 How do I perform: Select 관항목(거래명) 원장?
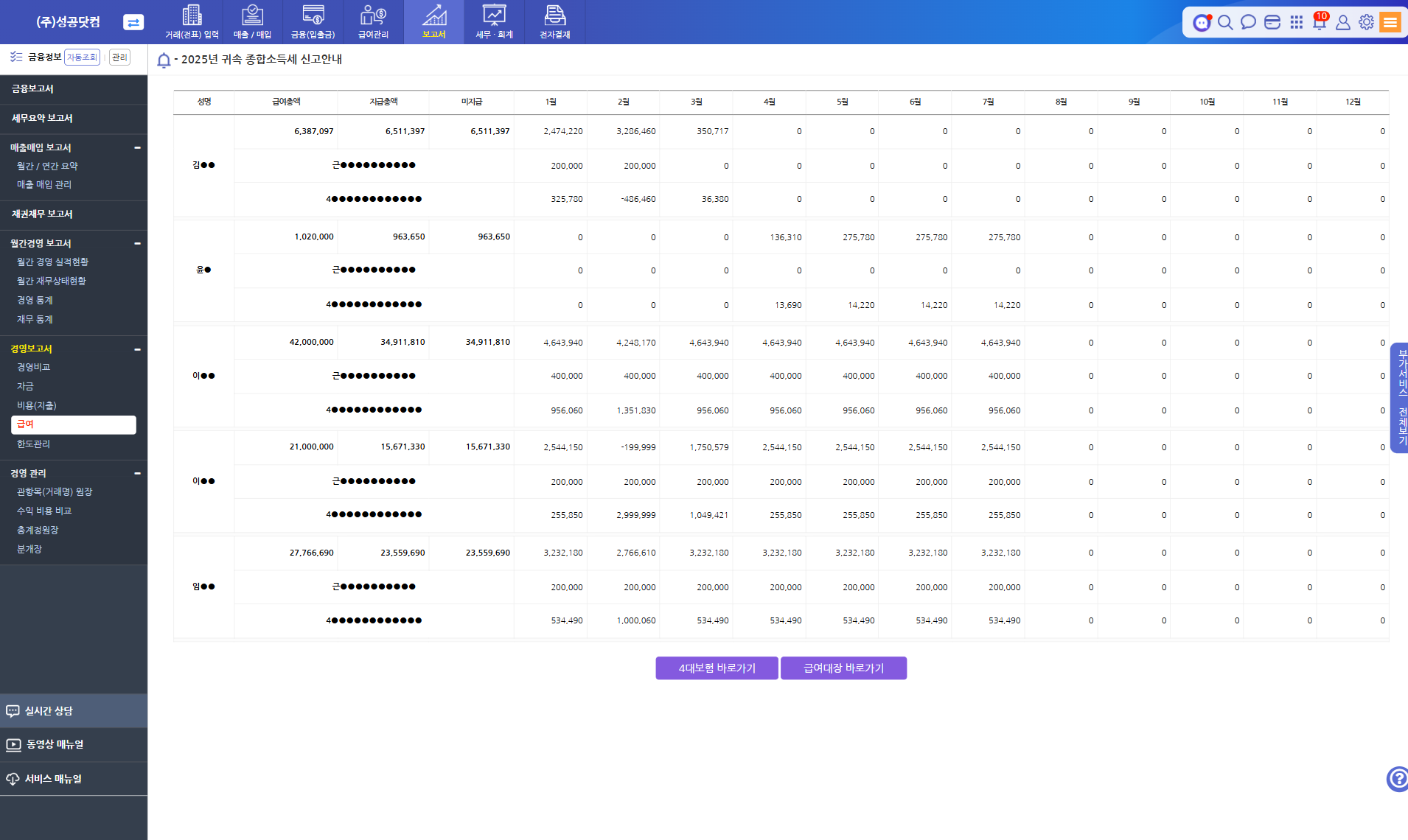click(x=55, y=492)
